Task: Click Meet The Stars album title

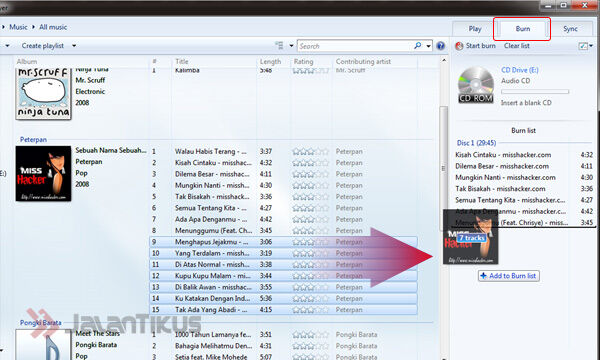Action: pyautogui.click(x=98, y=333)
